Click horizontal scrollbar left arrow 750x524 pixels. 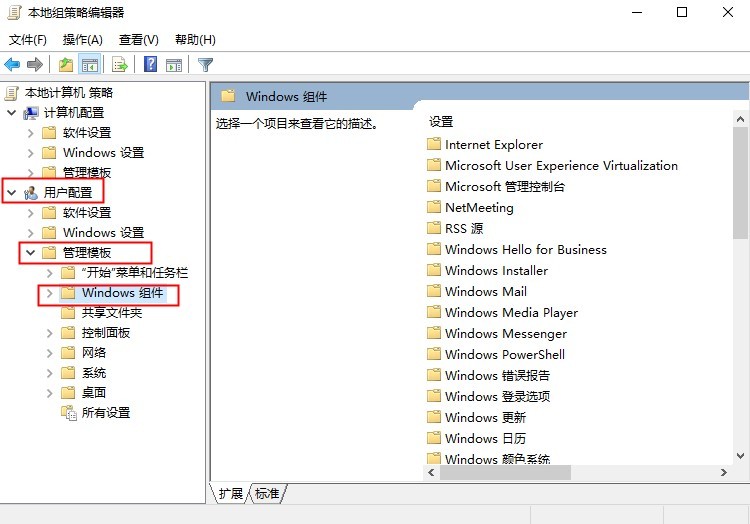click(431, 472)
